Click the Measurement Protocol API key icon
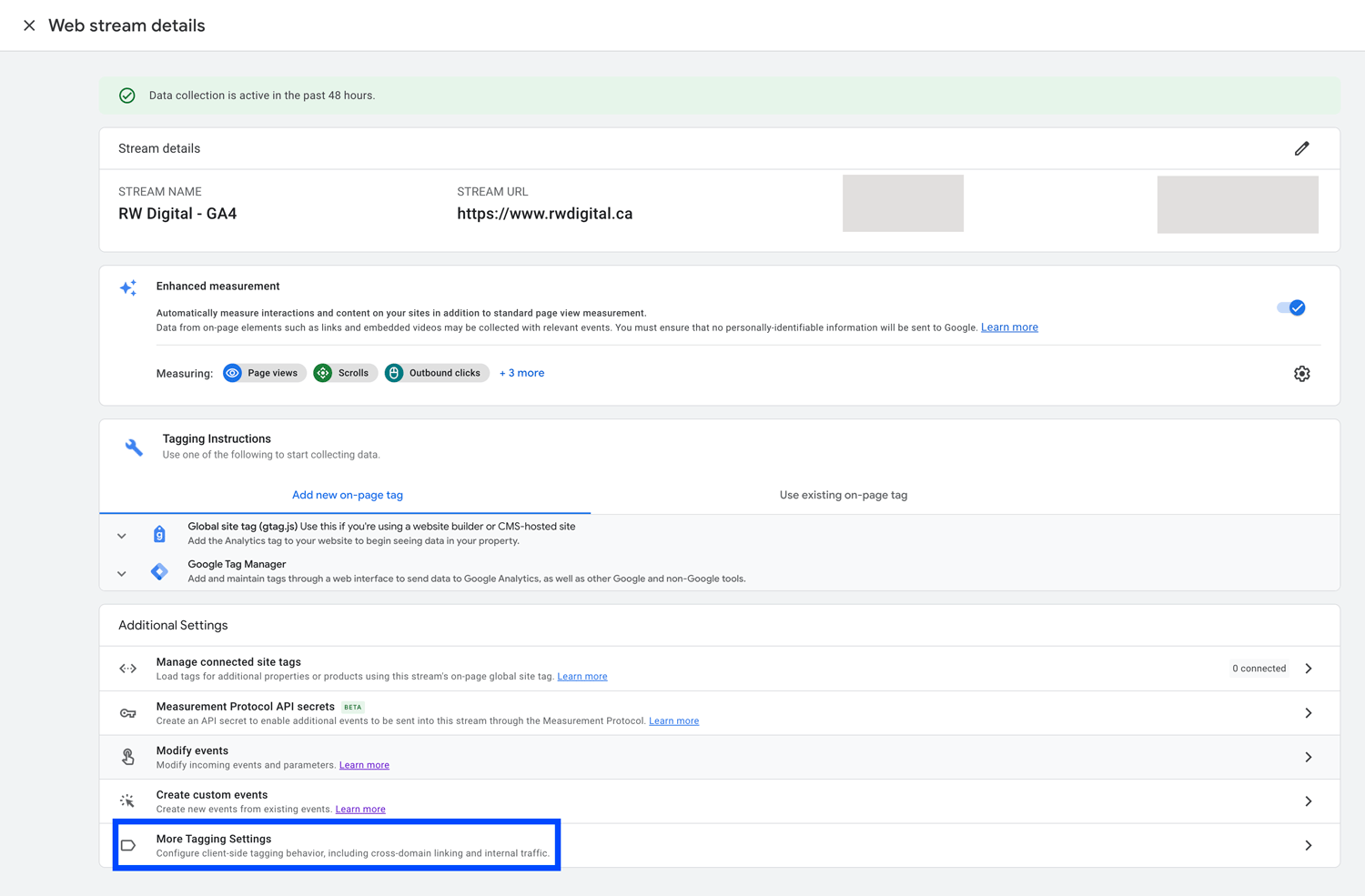Image resolution: width=1365 pixels, height=896 pixels. (128, 713)
